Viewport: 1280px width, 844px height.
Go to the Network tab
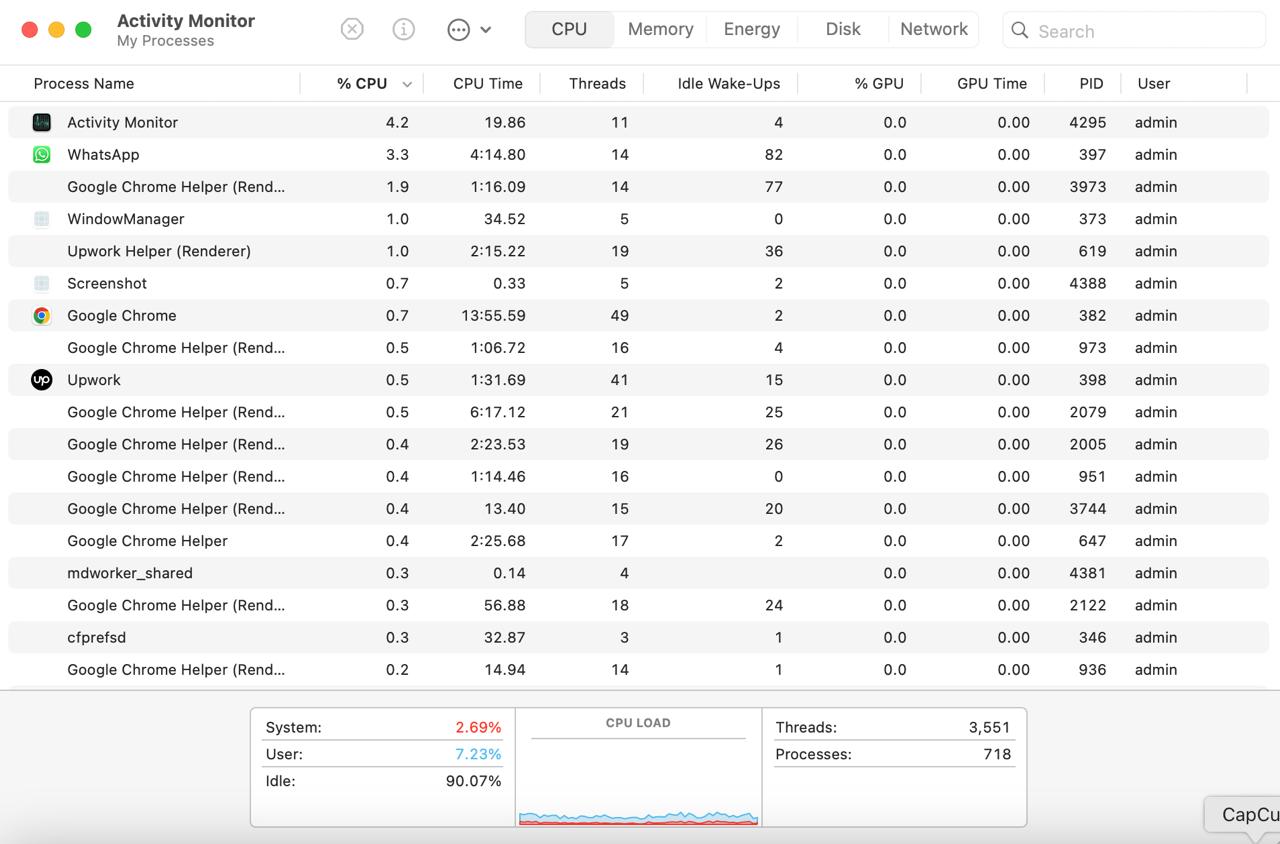tap(933, 29)
